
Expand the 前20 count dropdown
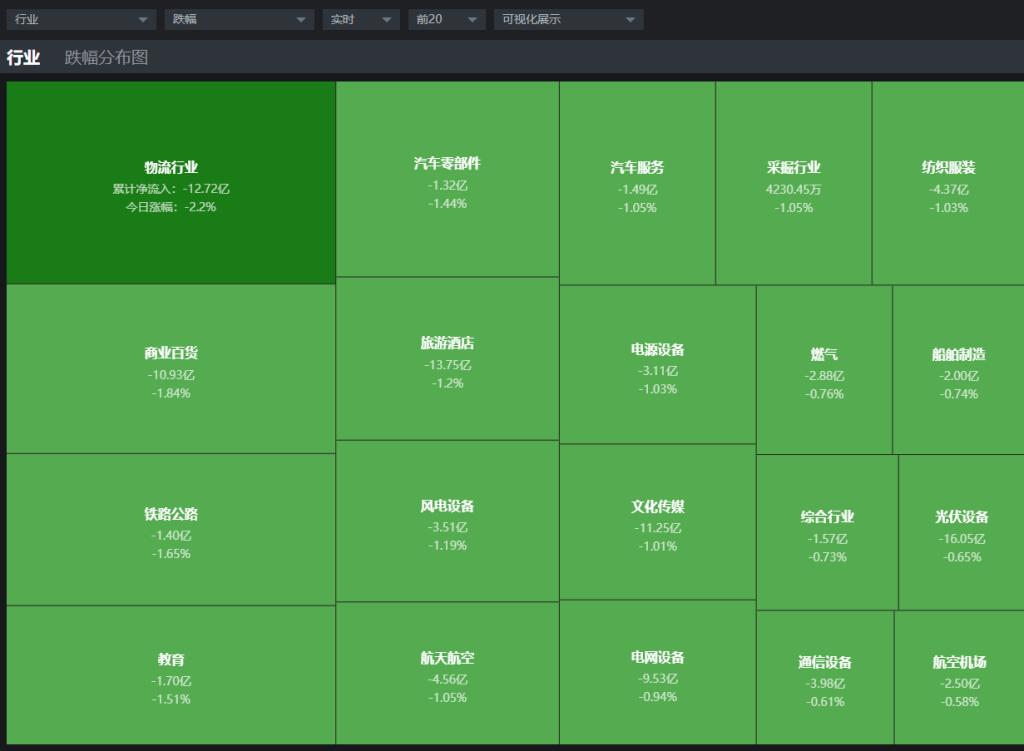[x=447, y=20]
